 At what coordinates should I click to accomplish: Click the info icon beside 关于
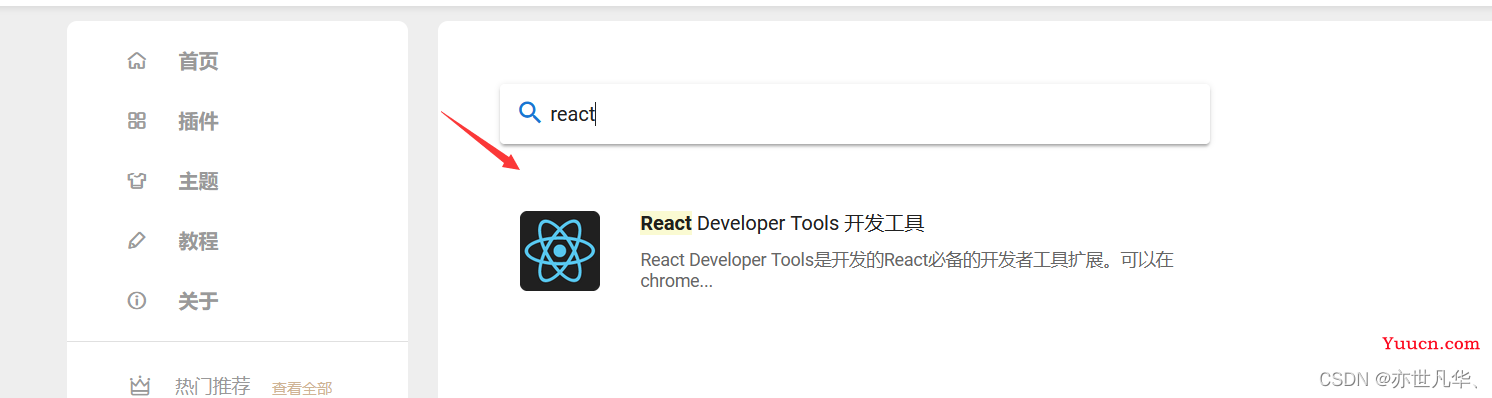coord(137,301)
